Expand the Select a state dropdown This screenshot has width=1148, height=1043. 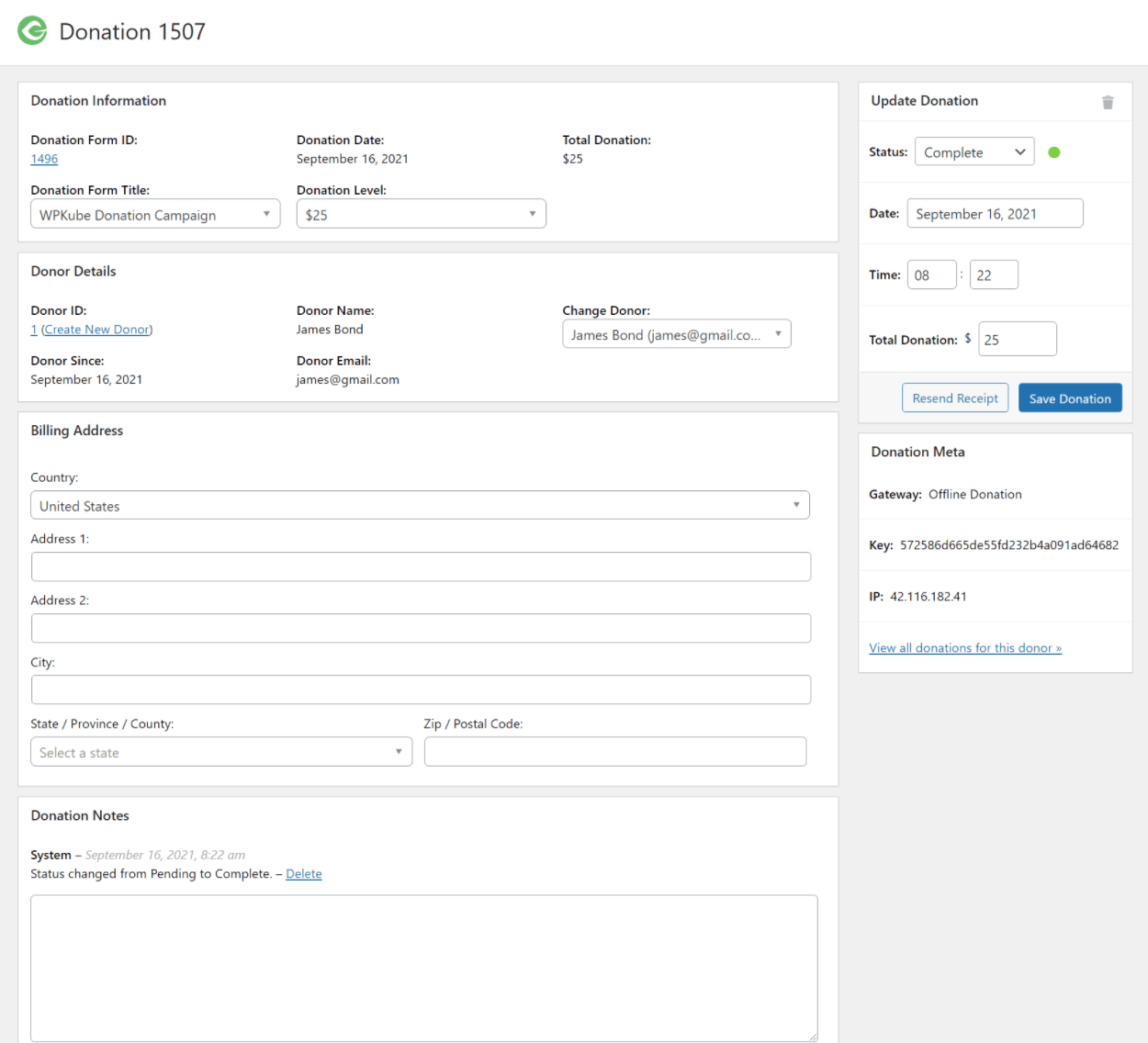click(x=221, y=753)
